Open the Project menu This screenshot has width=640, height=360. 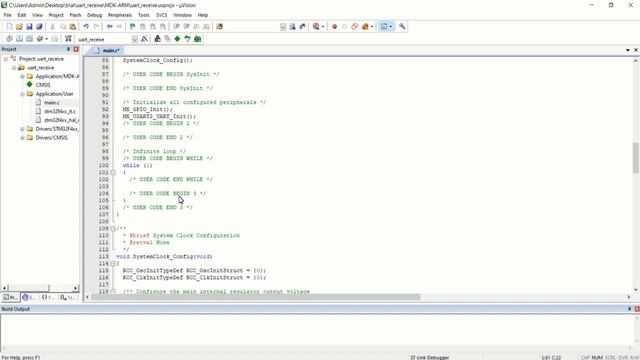point(56,15)
